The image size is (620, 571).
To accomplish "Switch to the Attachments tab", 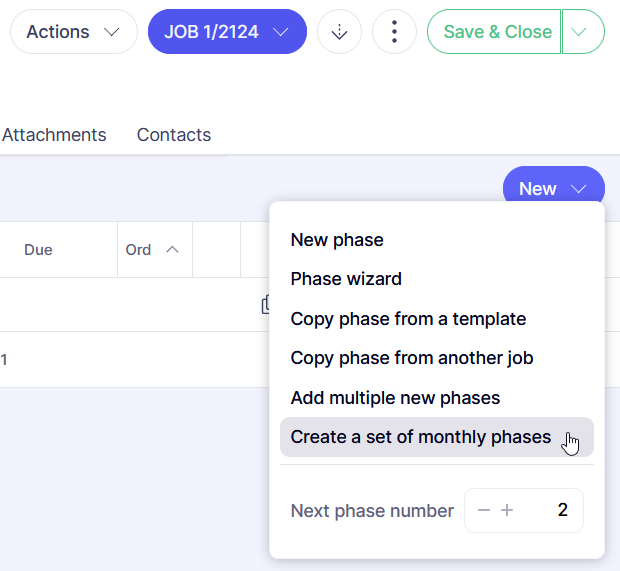I will point(54,135).
